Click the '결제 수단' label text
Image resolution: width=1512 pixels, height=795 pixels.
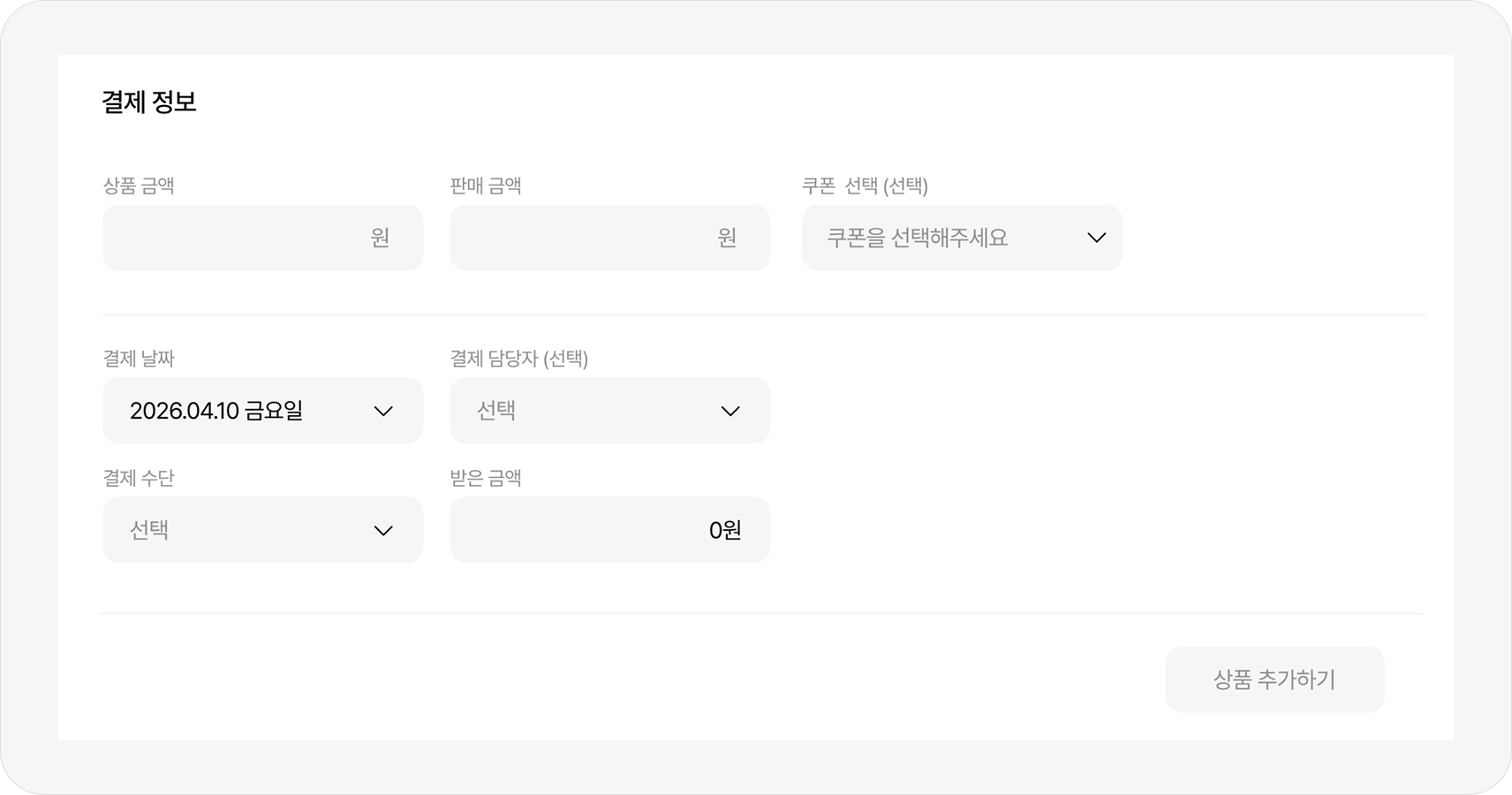pyautogui.click(x=139, y=478)
